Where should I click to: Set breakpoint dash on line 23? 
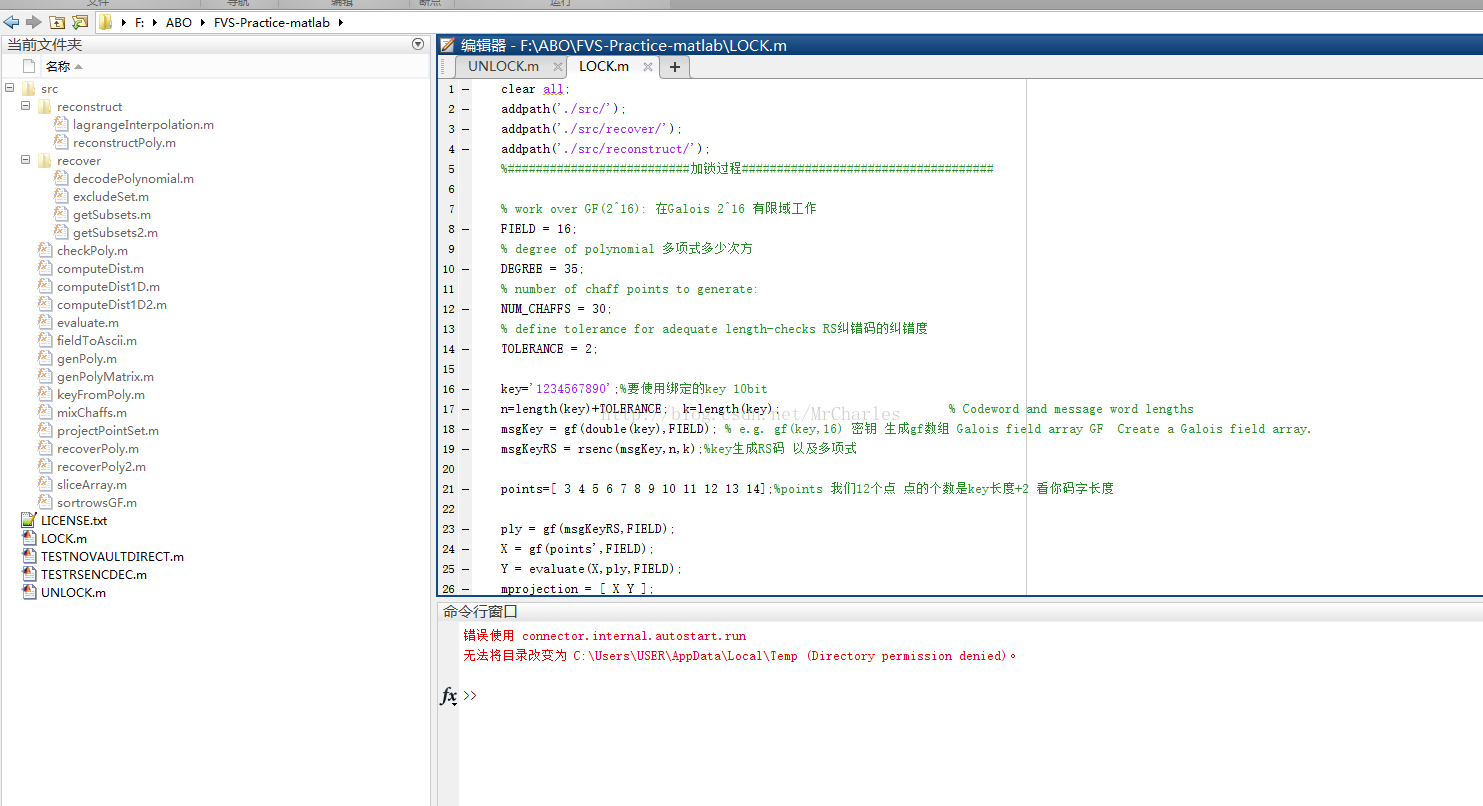click(x=466, y=529)
